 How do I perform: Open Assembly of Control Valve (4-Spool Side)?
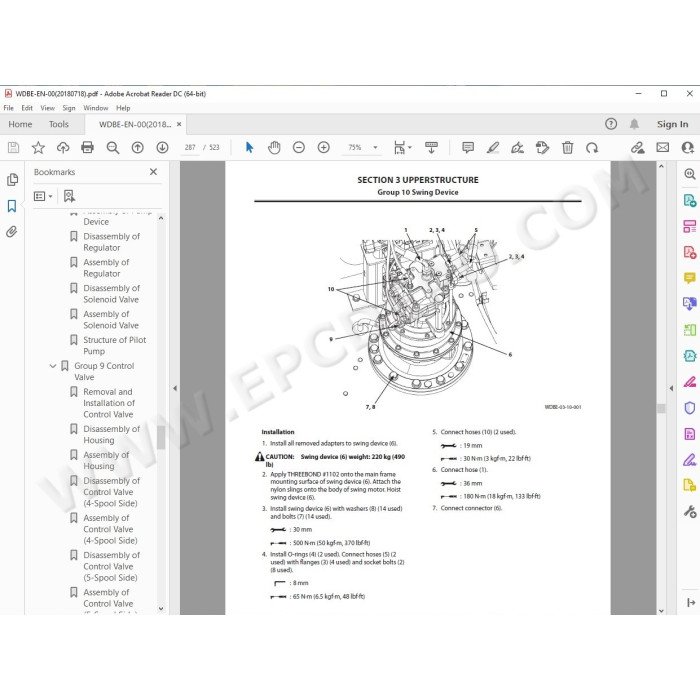(110, 529)
